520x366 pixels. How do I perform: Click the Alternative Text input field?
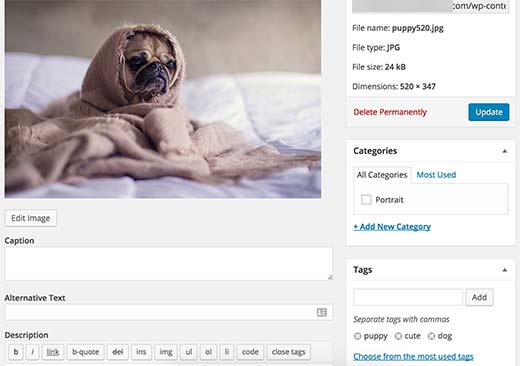coord(169,312)
